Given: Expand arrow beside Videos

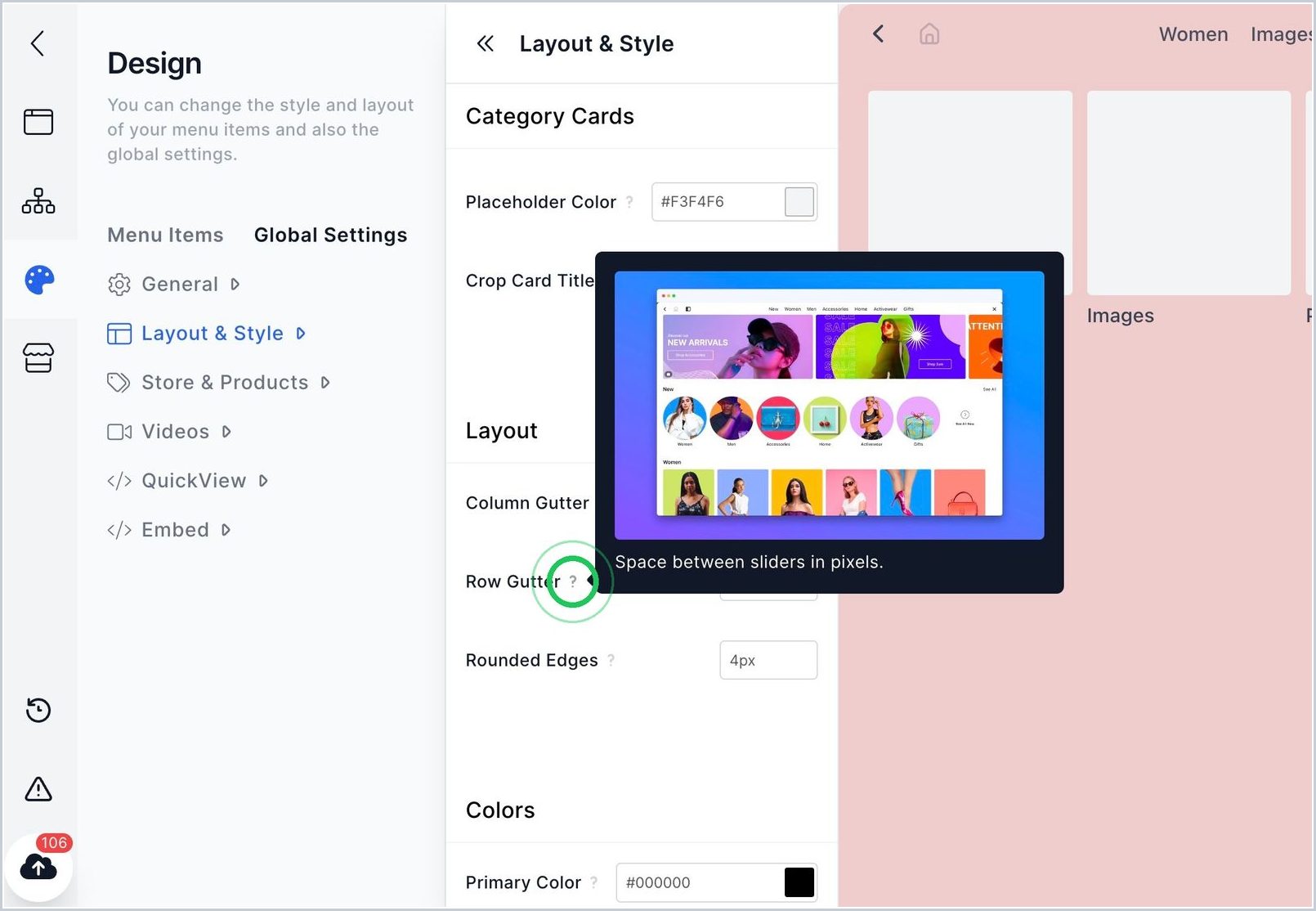Looking at the screenshot, I should pyautogui.click(x=226, y=432).
